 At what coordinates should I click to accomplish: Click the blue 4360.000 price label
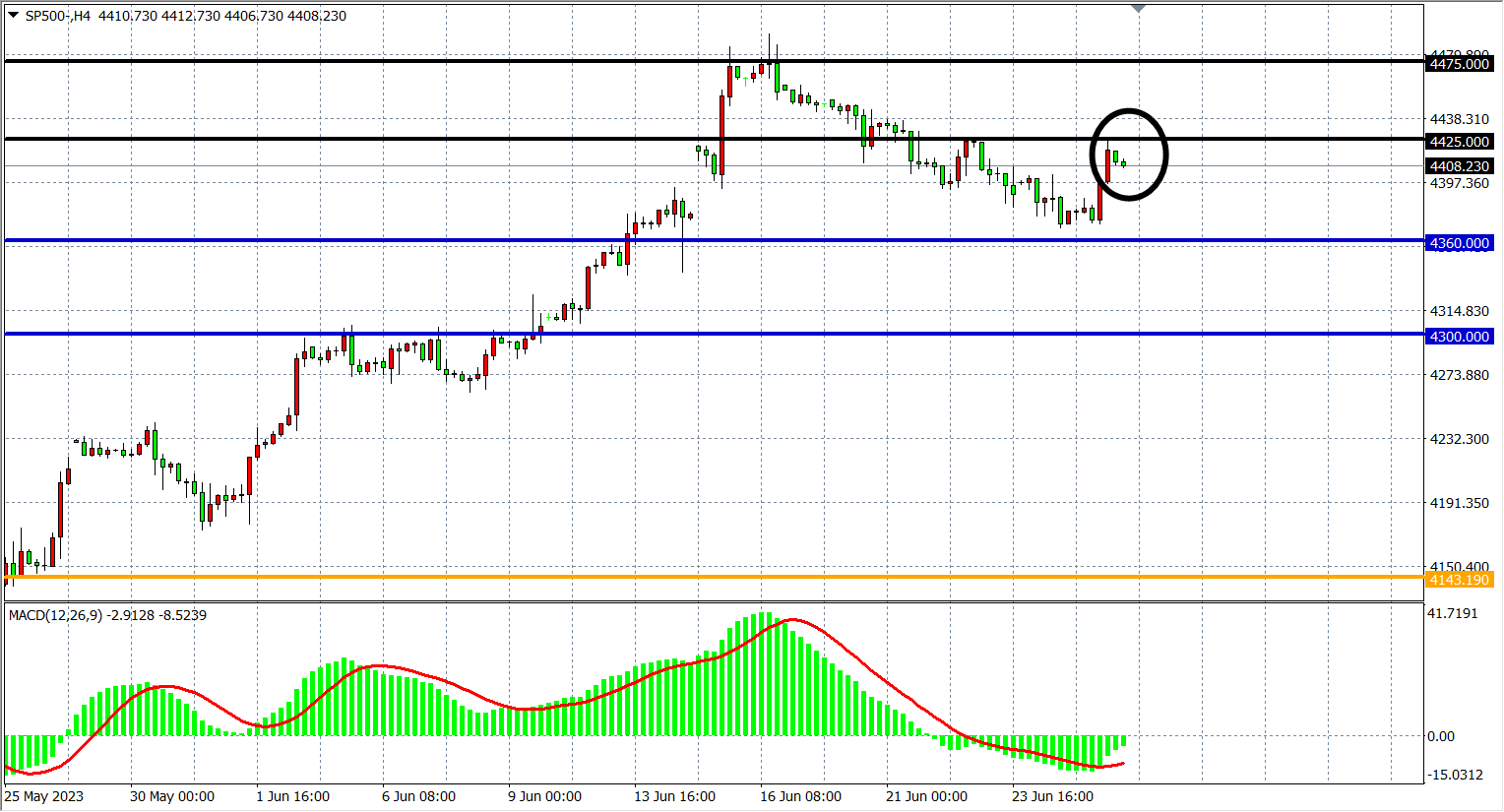pyautogui.click(x=1459, y=243)
